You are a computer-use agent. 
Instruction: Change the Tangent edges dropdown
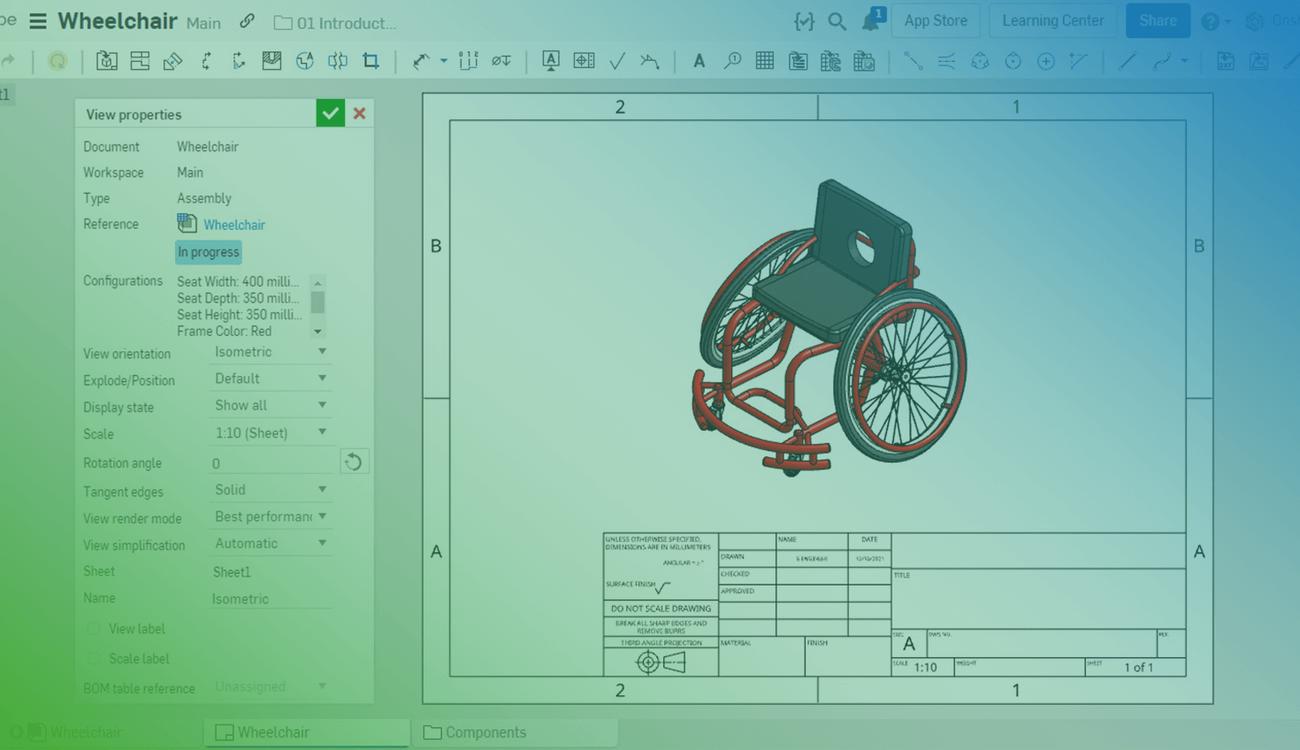click(270, 489)
